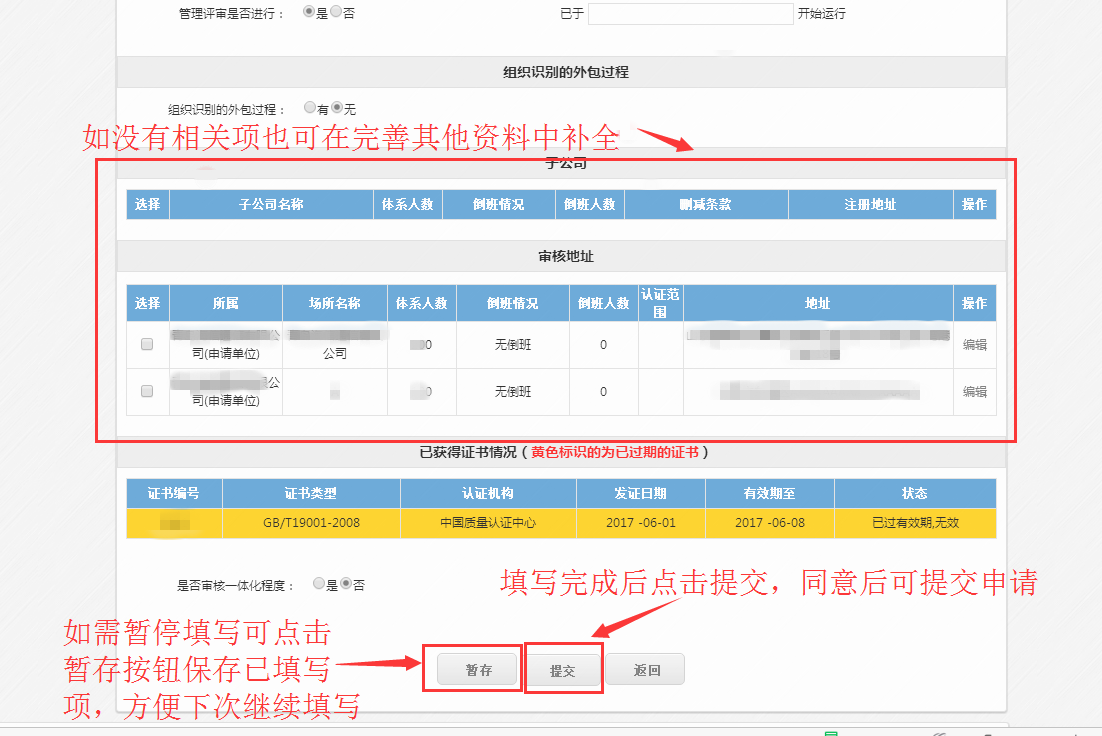
Task: Click the 场所名称 column header
Action: [335, 303]
